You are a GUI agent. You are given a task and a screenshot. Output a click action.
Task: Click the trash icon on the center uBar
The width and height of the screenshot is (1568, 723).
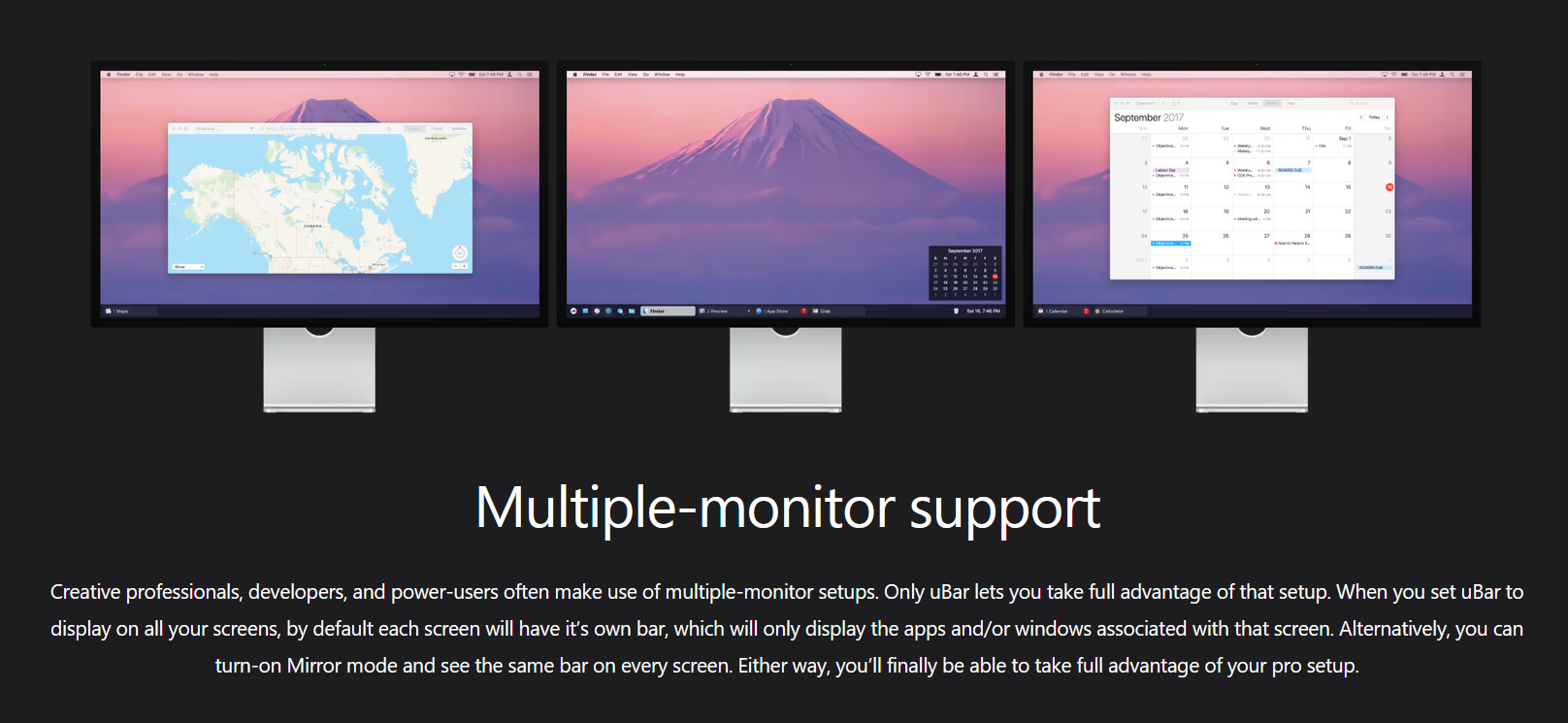(x=956, y=311)
